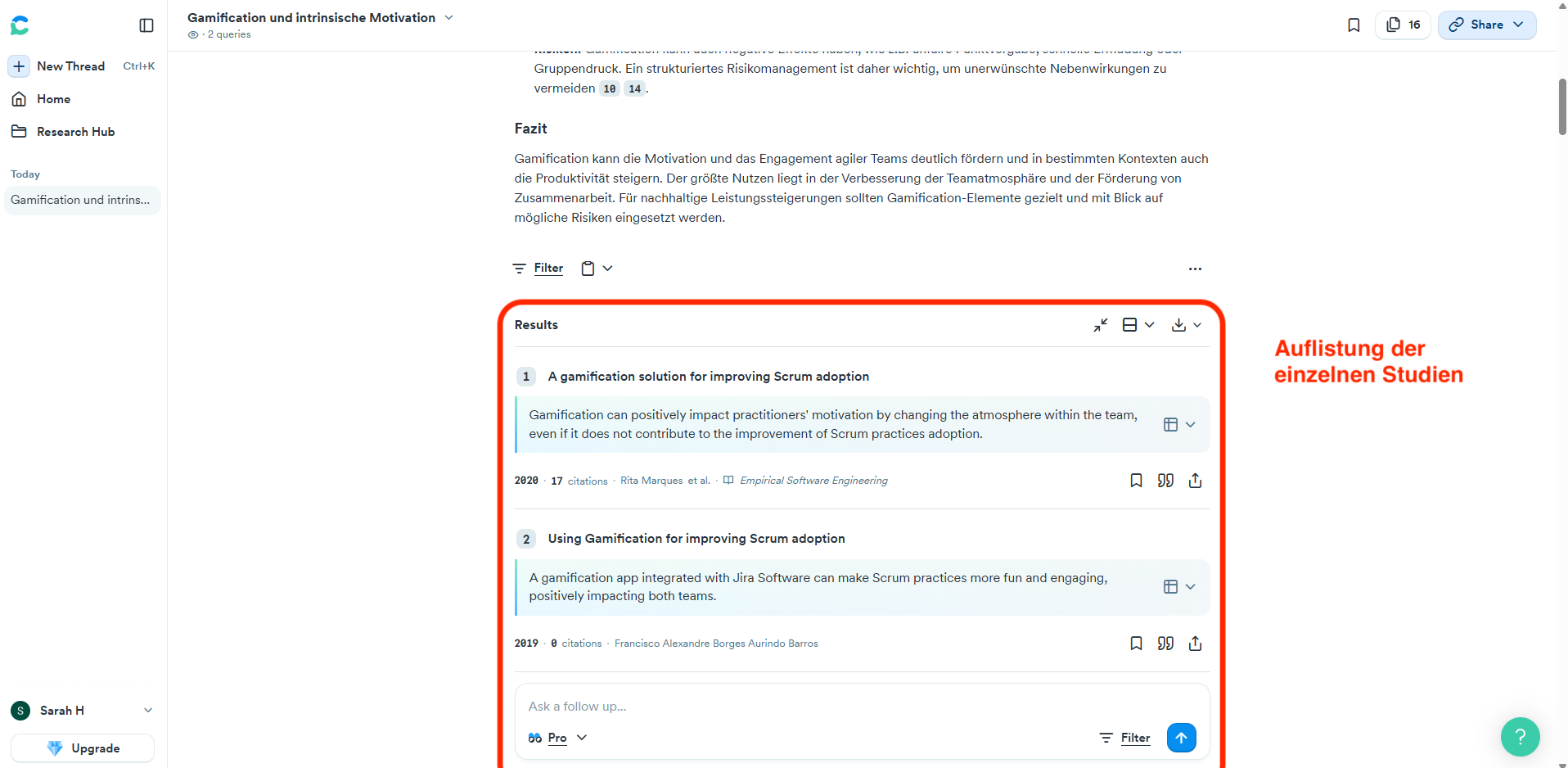Click the Upgrade button
Image resolution: width=1568 pixels, height=768 pixels.
(x=83, y=748)
